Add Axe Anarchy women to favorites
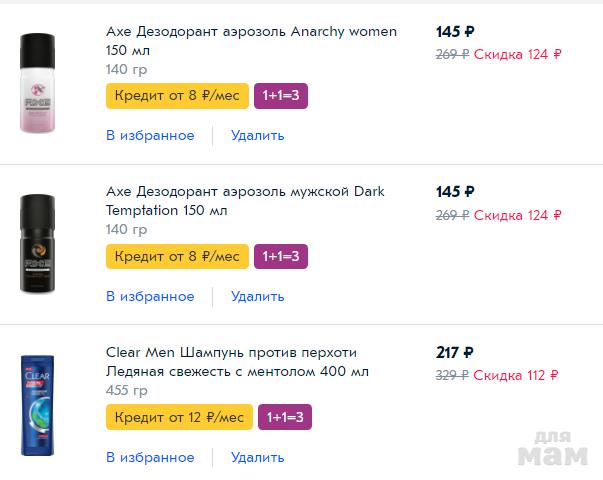Viewport: 603px width, 480px height. (150, 135)
